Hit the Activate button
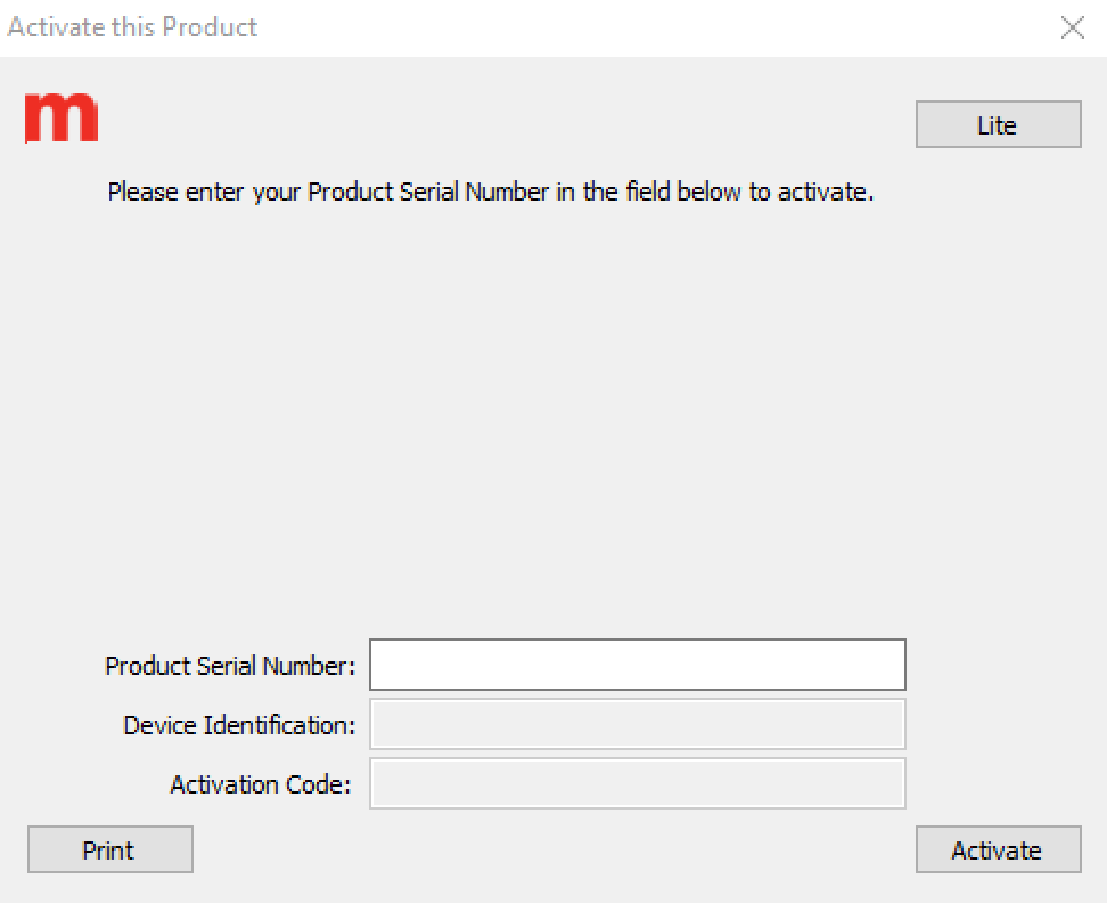 [x=998, y=849]
